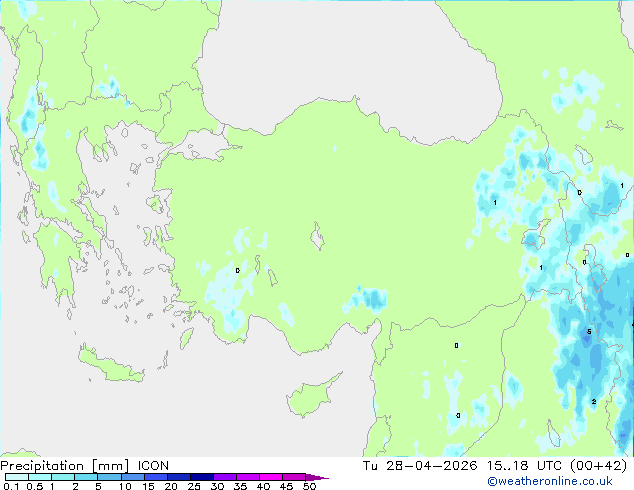This screenshot has width=634, height=490.
Task: Click the island of Crete on the map
Action: 111,364
